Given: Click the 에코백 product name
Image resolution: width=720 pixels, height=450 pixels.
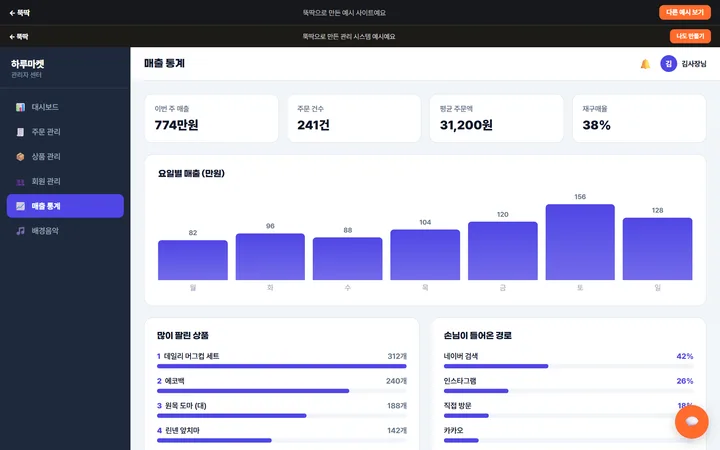Looking at the screenshot, I should [174, 381].
